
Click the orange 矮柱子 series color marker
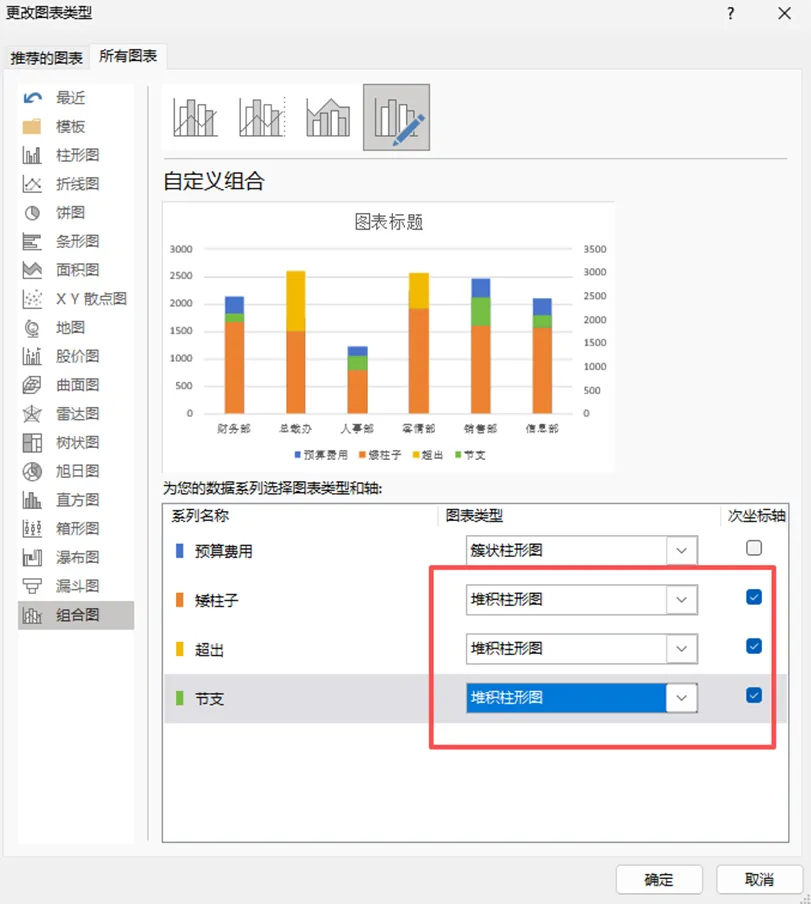click(x=180, y=600)
